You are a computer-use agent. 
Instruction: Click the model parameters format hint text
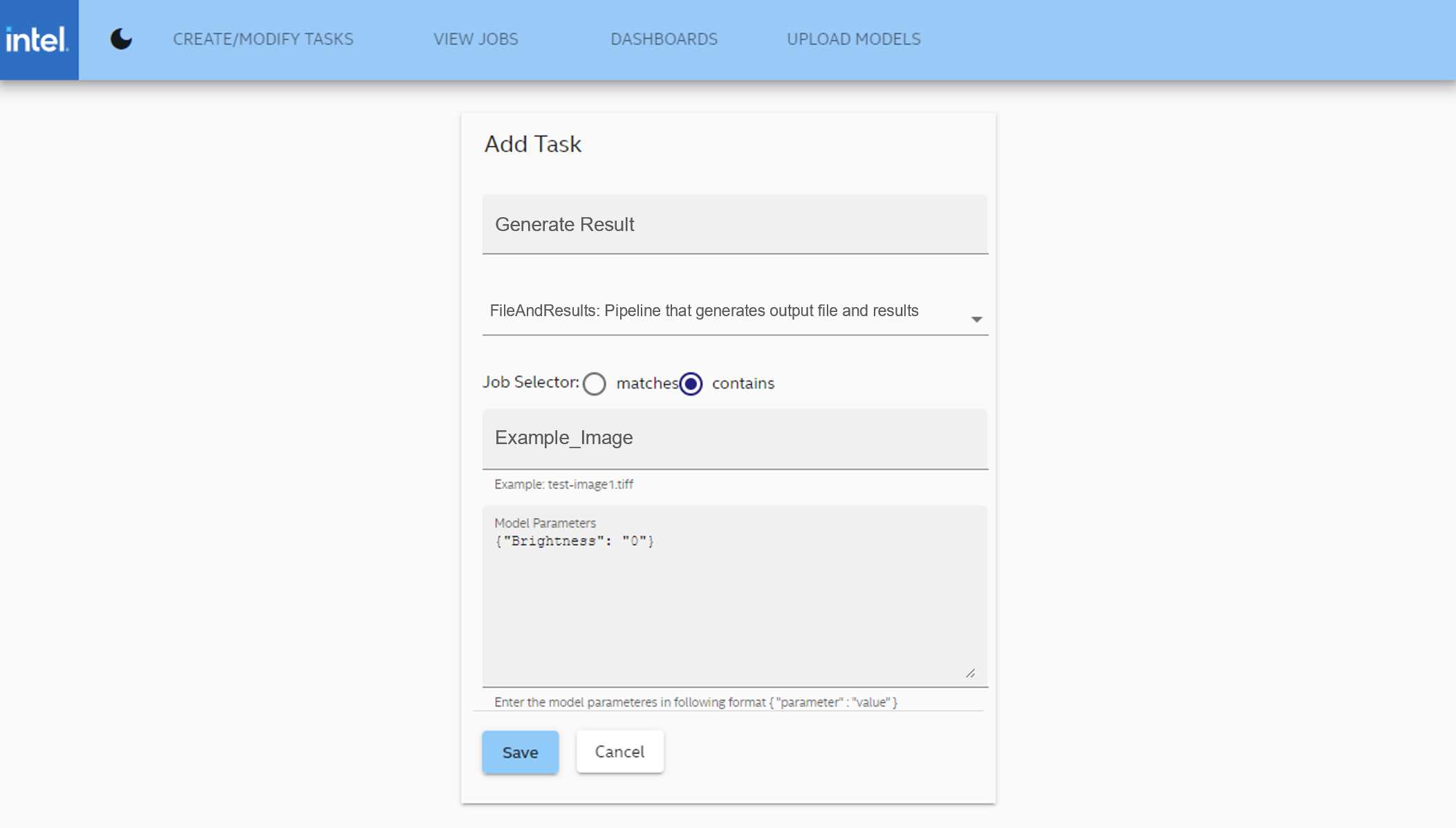point(696,702)
